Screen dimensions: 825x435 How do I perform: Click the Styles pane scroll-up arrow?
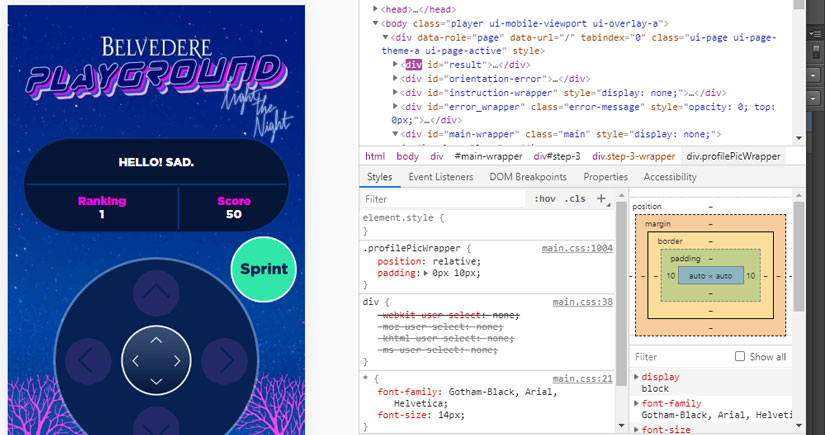click(x=621, y=195)
